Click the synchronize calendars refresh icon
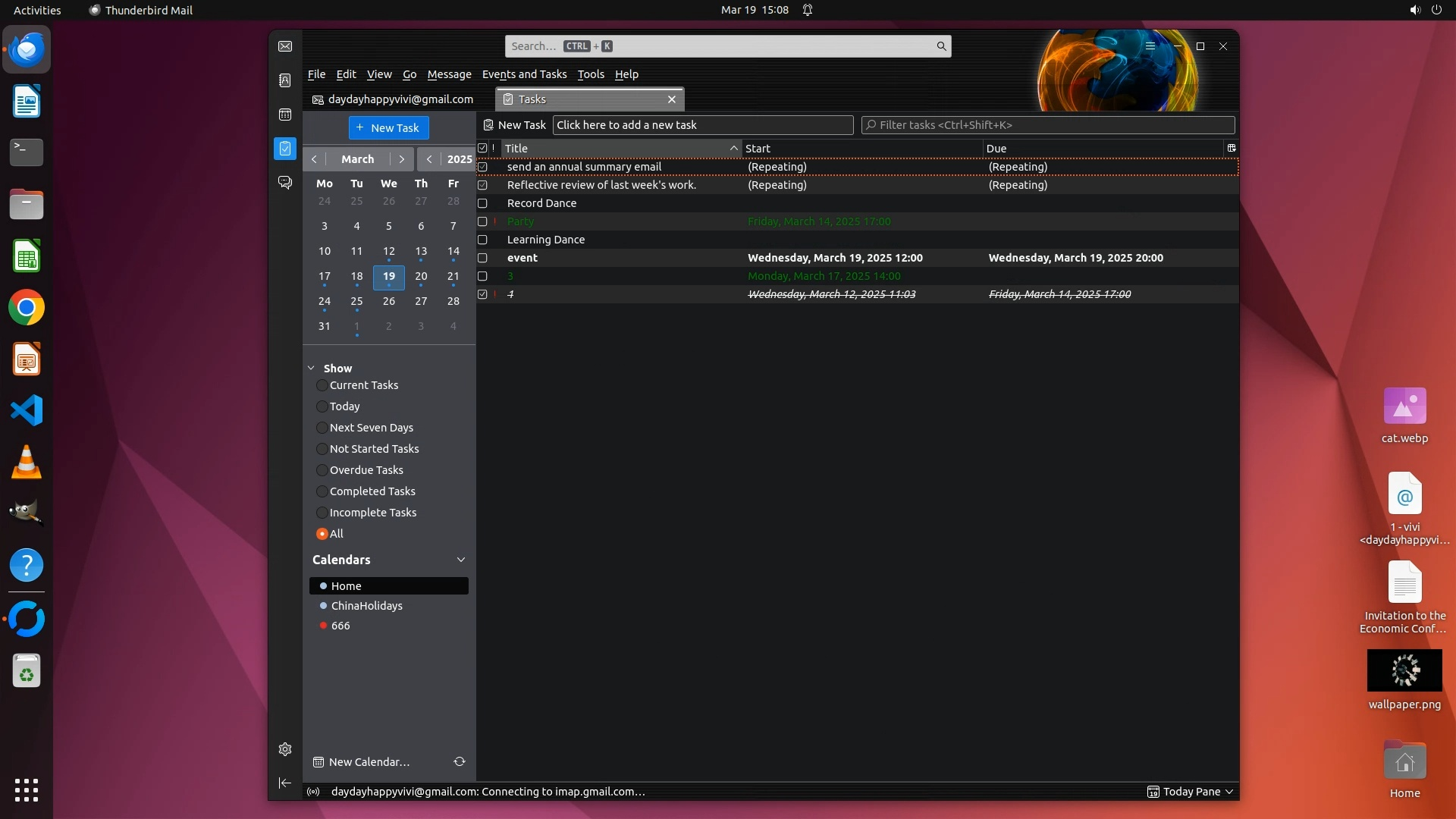Viewport: 1456px width, 819px height. click(x=460, y=761)
